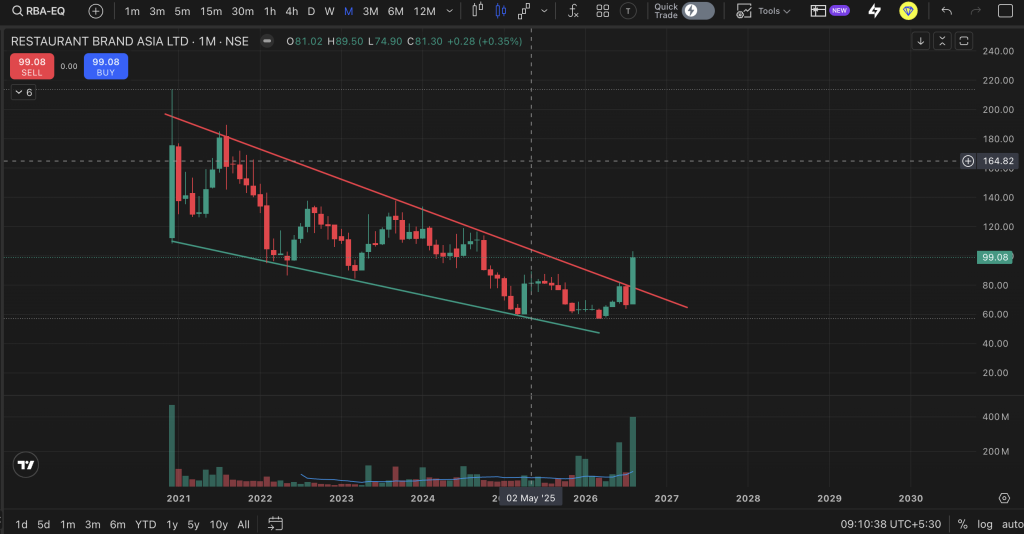Click the TradingView logo
The height and width of the screenshot is (534, 1024).
[26, 465]
